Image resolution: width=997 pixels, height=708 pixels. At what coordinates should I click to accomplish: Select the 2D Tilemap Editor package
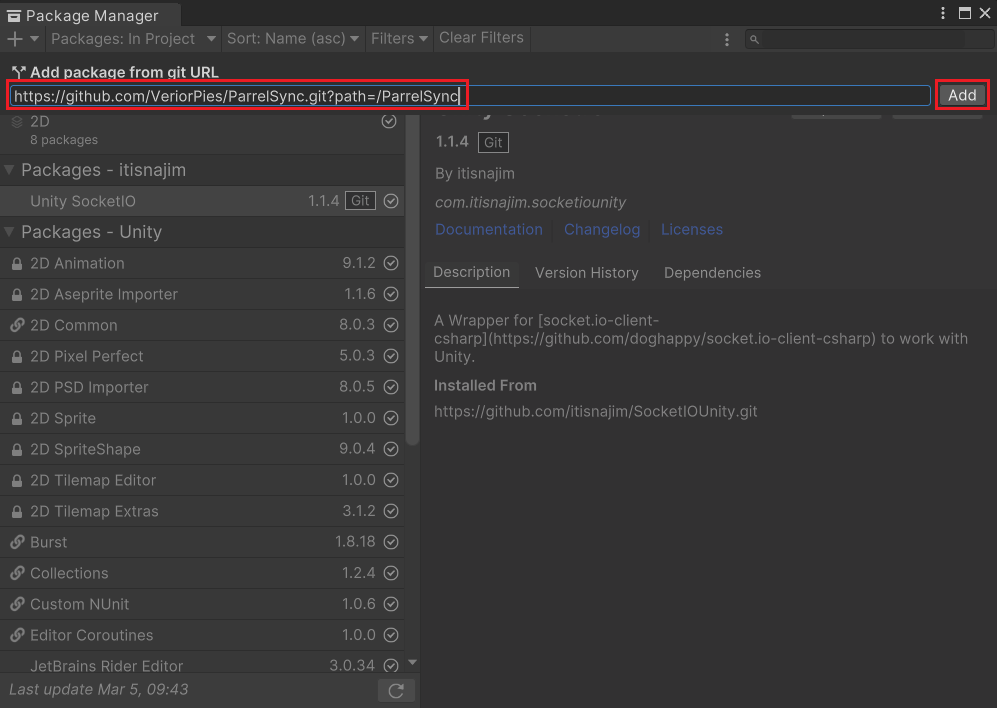[x=202, y=480]
